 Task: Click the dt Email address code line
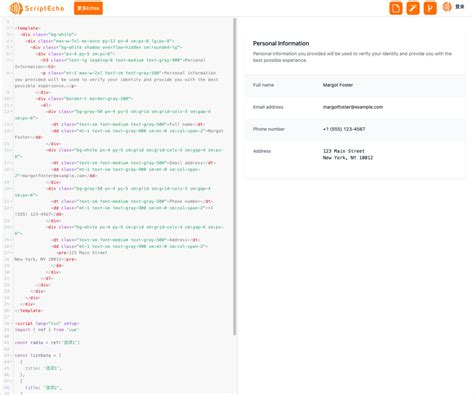133,163
